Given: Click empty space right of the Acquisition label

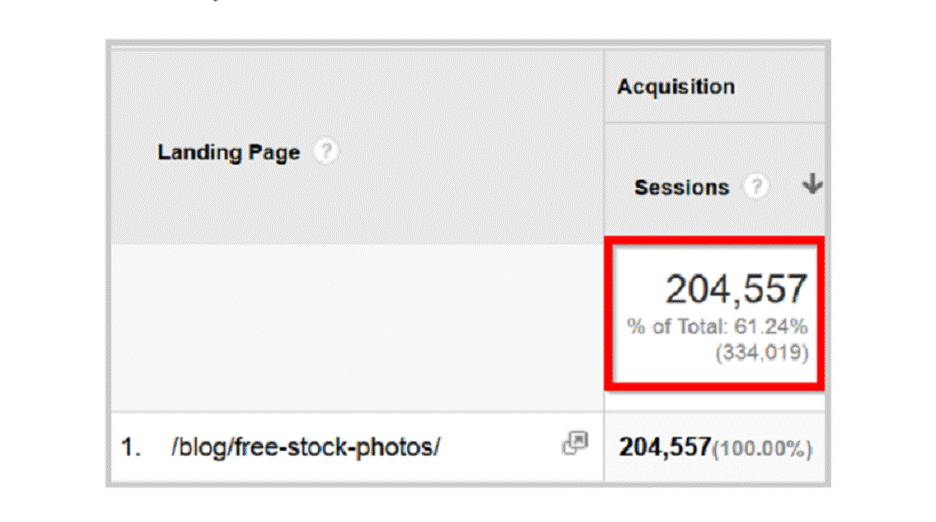Looking at the screenshot, I should [x=780, y=87].
